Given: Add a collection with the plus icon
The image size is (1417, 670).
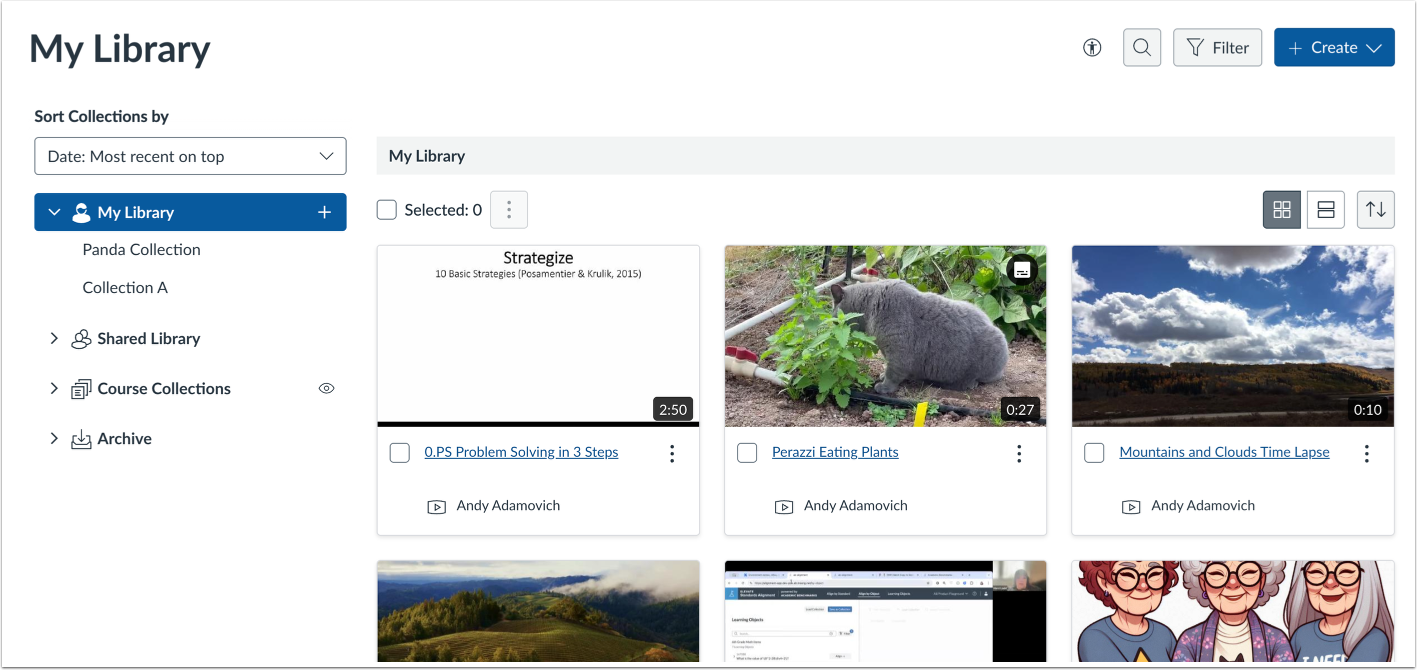Looking at the screenshot, I should click(x=324, y=212).
